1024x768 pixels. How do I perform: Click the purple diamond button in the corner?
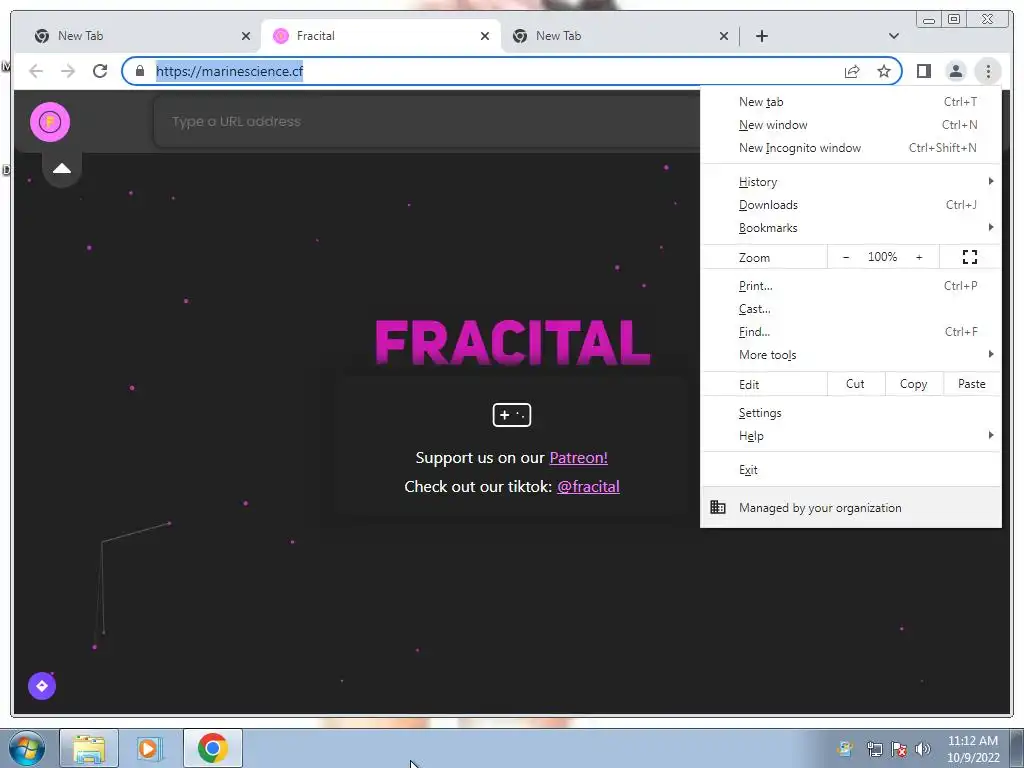(42, 686)
